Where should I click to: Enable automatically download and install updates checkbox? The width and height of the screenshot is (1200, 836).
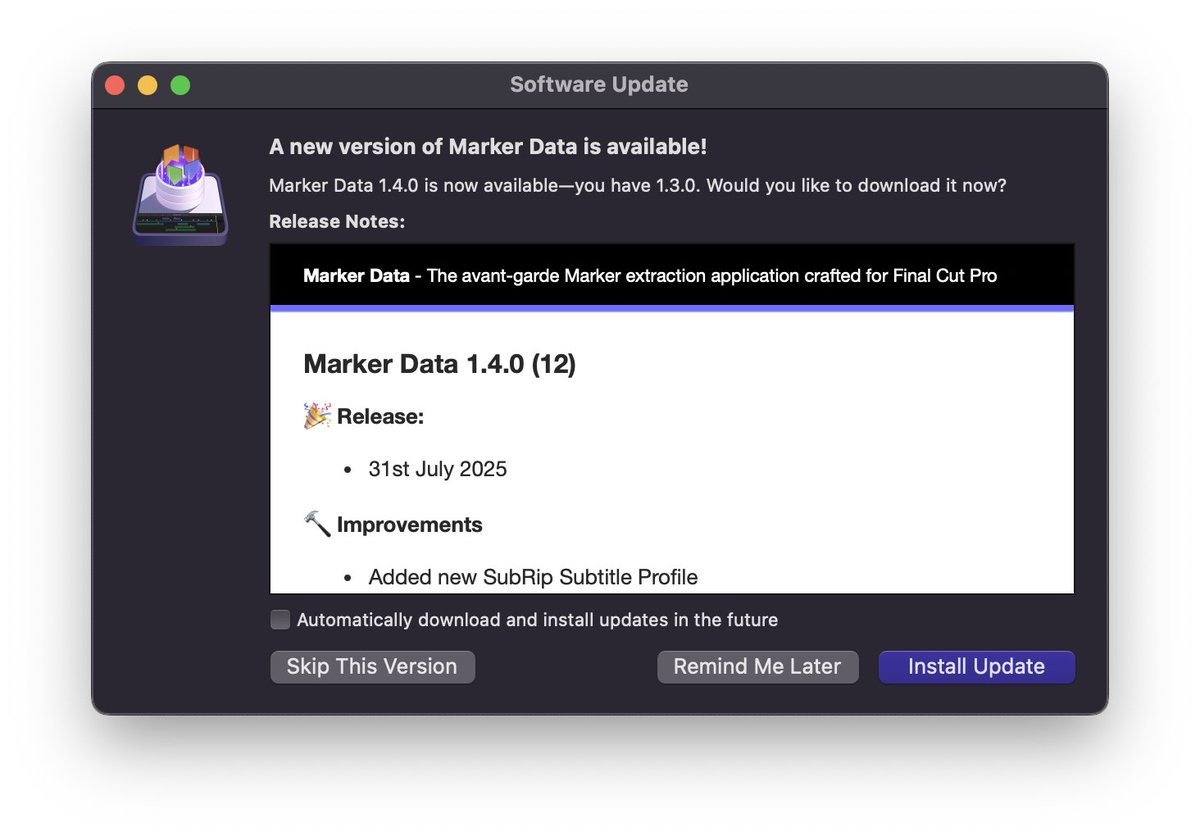point(281,620)
